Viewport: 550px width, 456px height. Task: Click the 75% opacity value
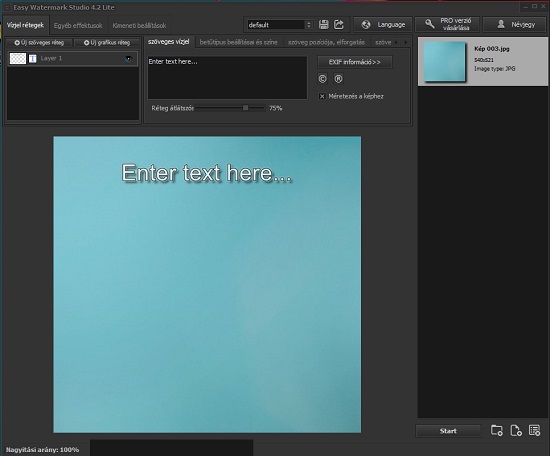click(x=276, y=108)
